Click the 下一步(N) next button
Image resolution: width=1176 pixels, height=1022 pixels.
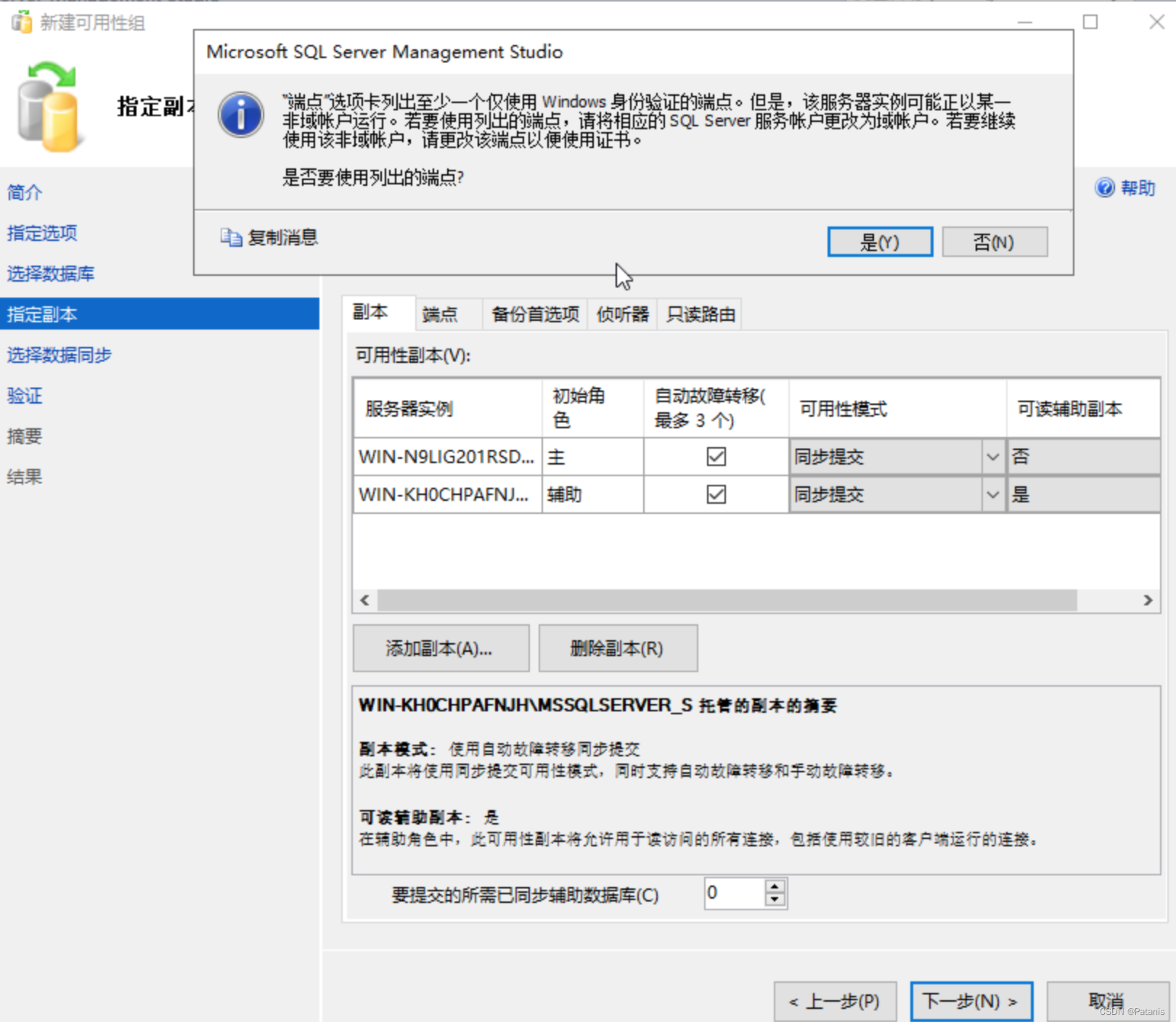(x=971, y=1002)
